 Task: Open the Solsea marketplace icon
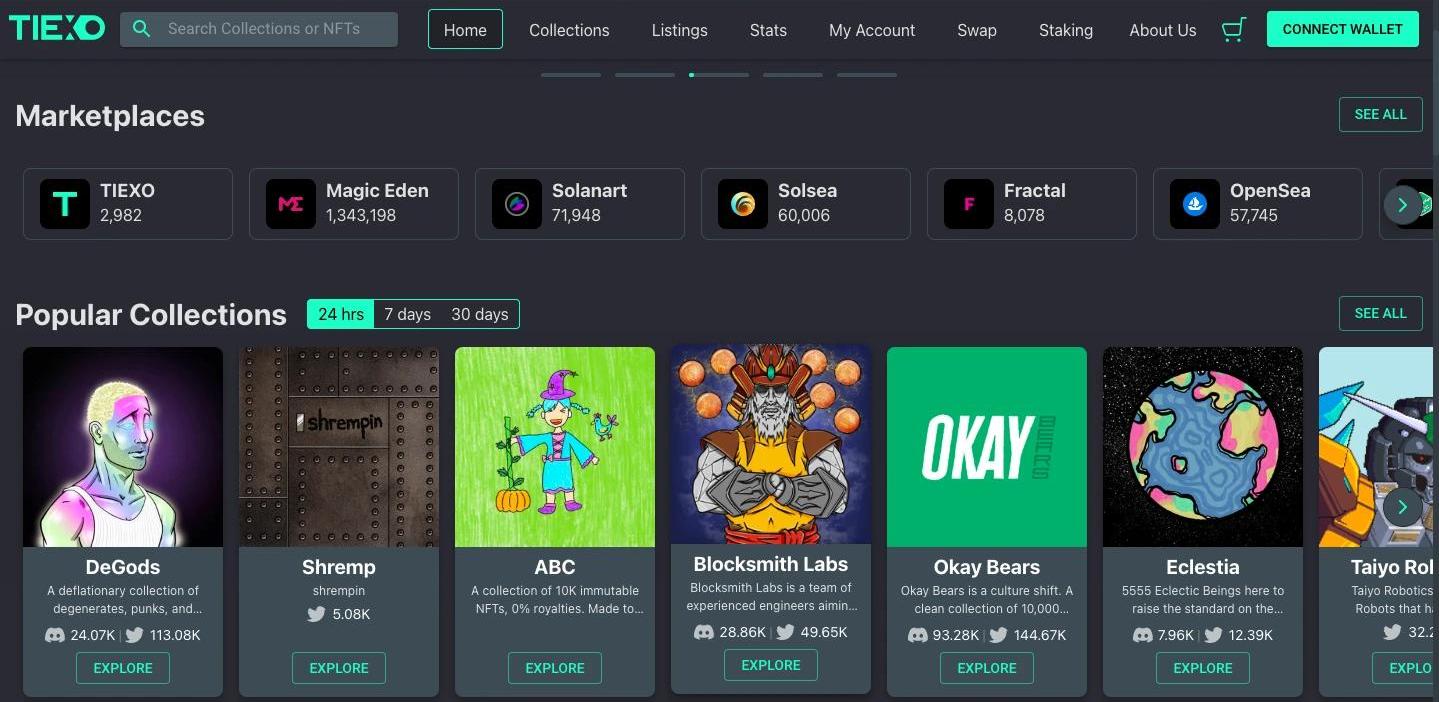point(742,204)
